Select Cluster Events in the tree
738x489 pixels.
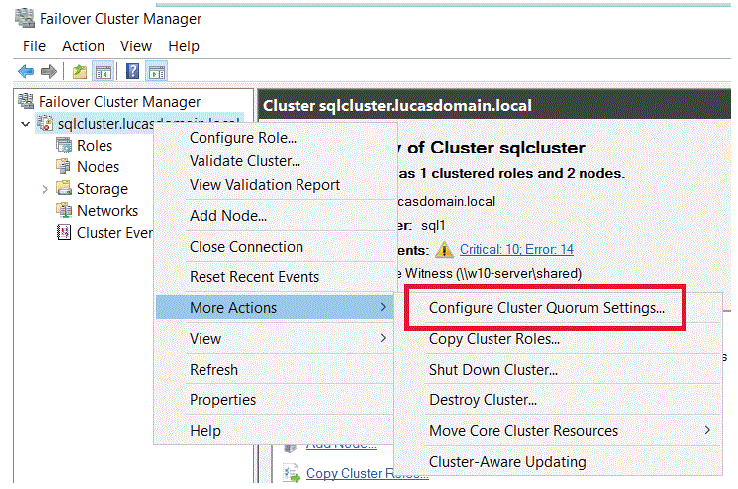[115, 232]
